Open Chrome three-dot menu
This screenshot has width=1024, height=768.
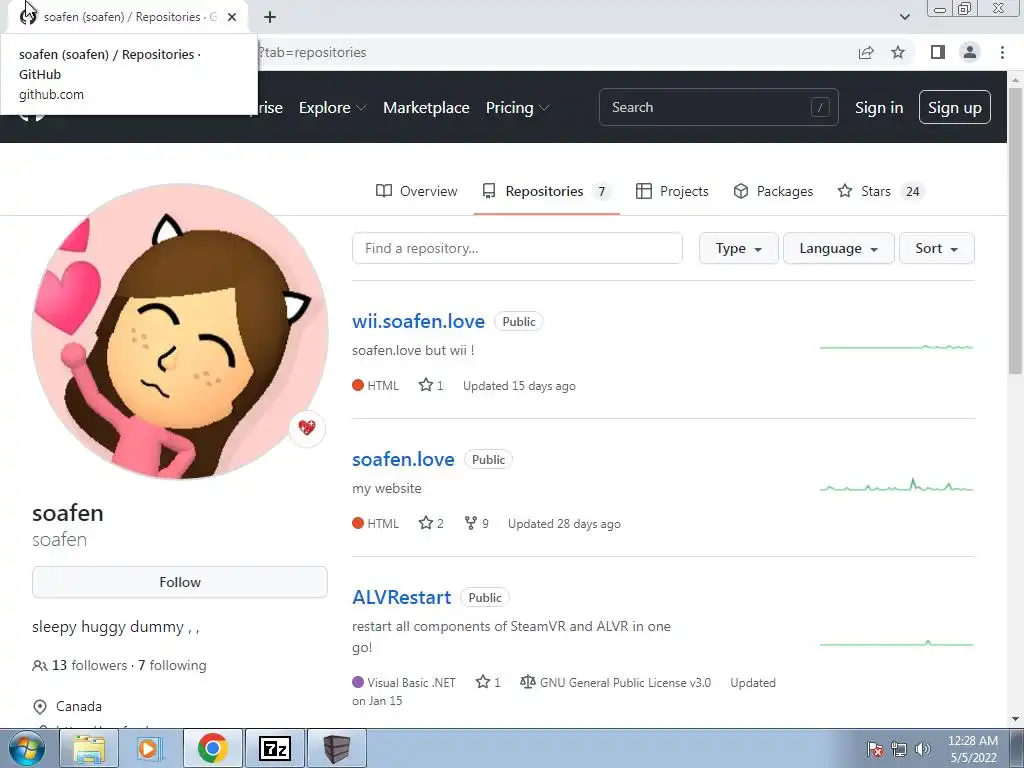(x=1002, y=52)
